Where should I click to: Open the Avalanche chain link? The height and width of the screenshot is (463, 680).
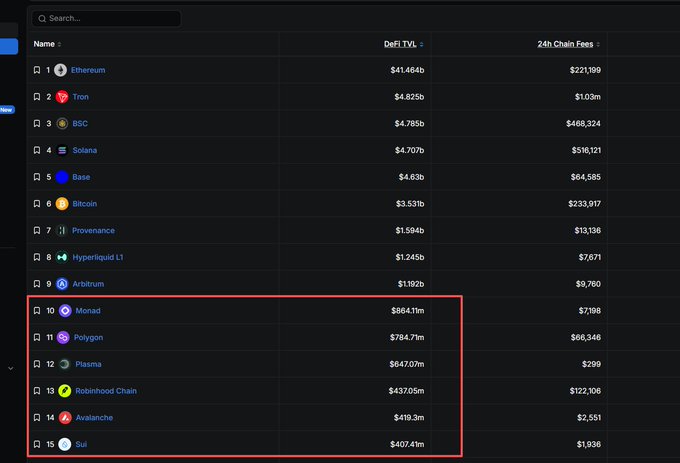tap(95, 418)
